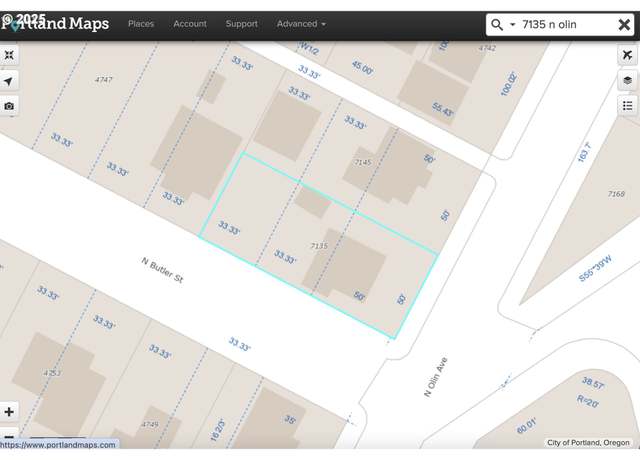This screenshot has width=640, height=460.
Task: Click the 4742 parcel label
Action: 487,48
